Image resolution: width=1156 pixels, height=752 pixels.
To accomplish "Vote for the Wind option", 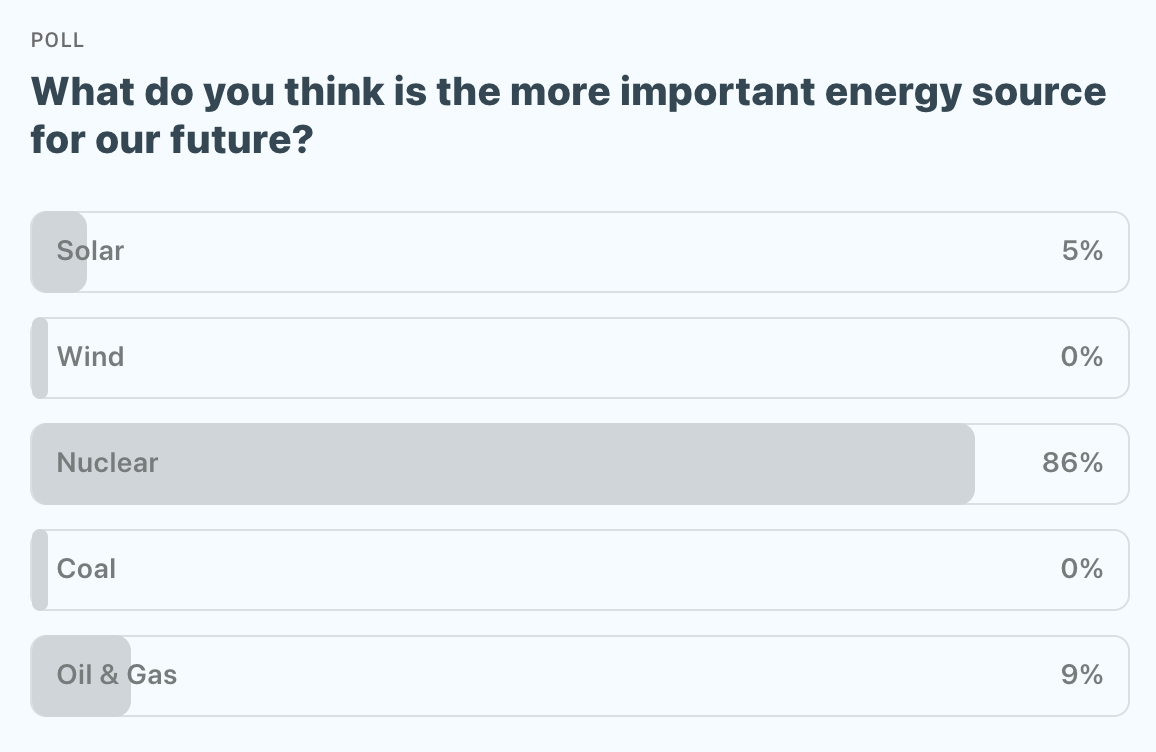I will click(x=91, y=357).
